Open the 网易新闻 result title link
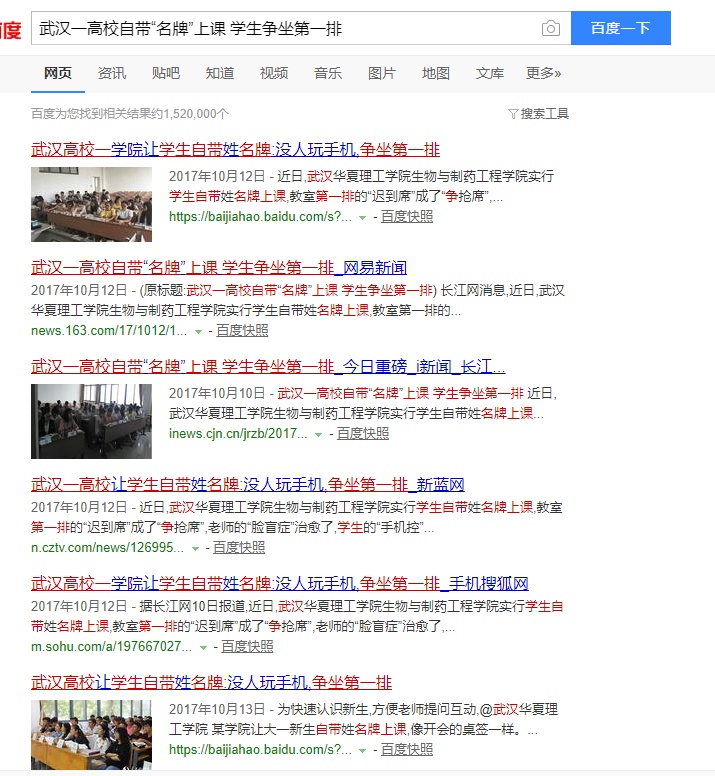Viewport: 715px width, 776px height. [219, 268]
